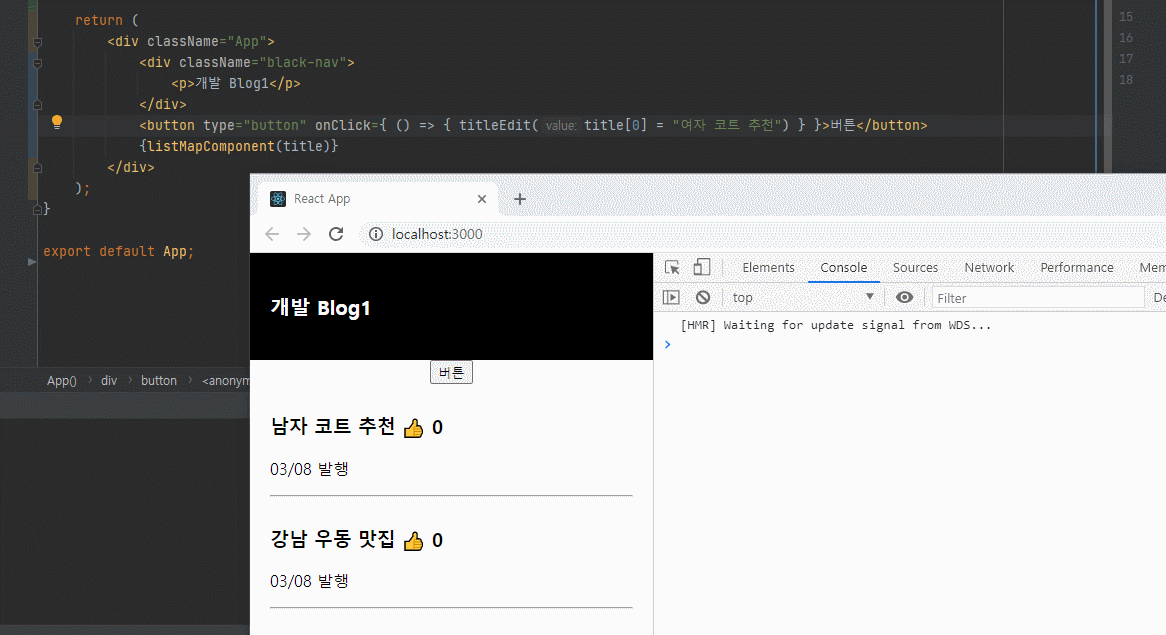The height and width of the screenshot is (635, 1166).
Task: Go back in browser history
Action: (272, 234)
